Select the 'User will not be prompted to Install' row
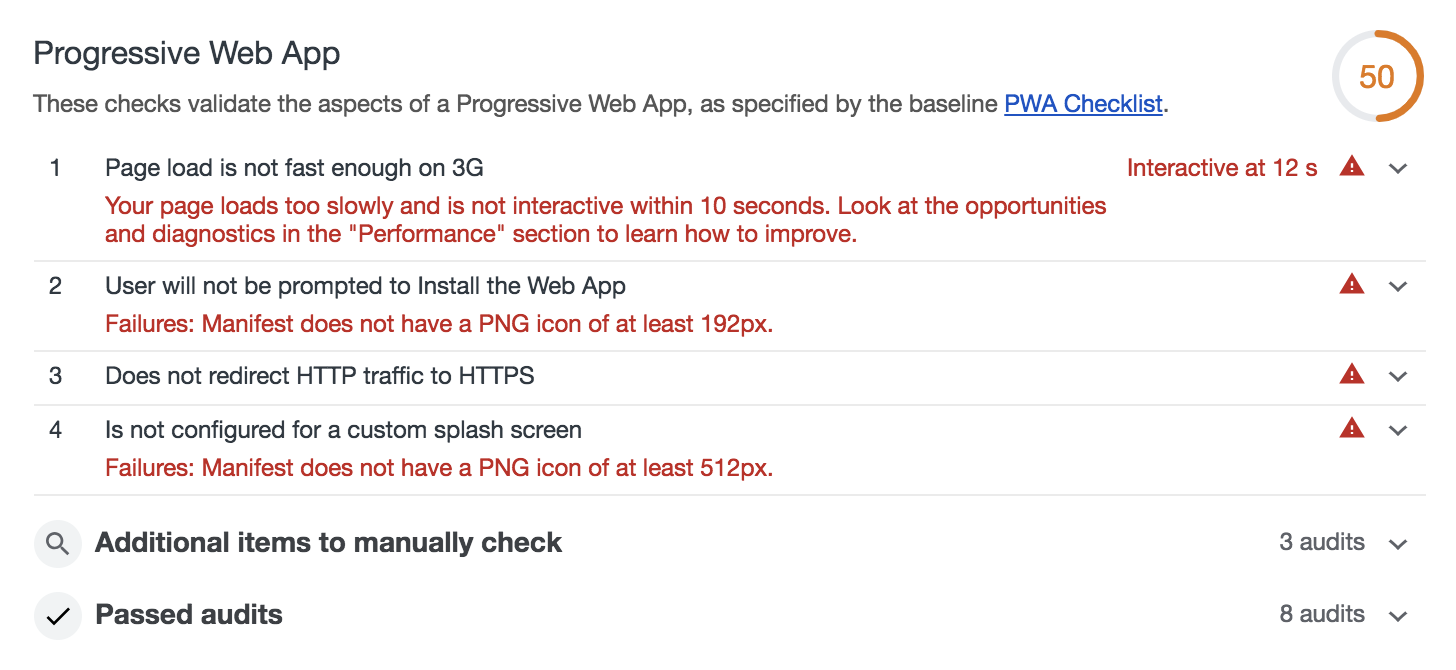The width and height of the screenshot is (1456, 670). pos(365,285)
